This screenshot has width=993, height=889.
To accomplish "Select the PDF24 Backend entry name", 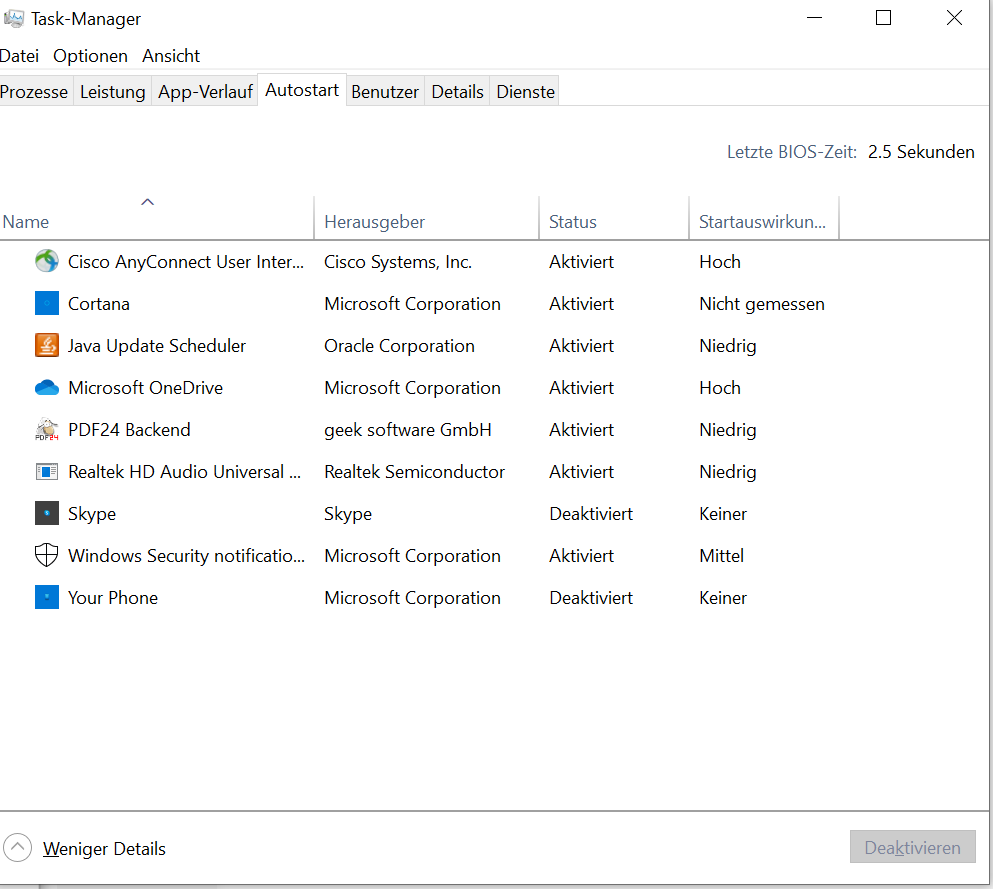I will coord(129,430).
